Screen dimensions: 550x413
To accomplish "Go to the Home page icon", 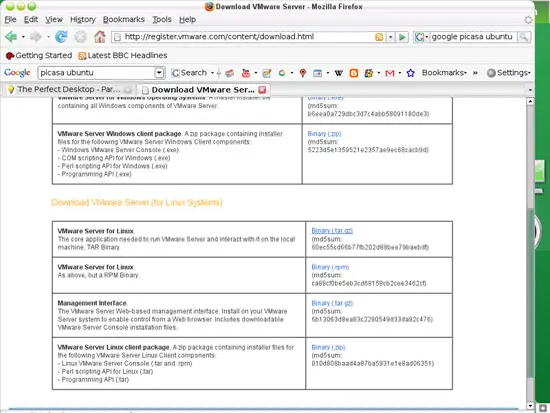I will [100, 36].
